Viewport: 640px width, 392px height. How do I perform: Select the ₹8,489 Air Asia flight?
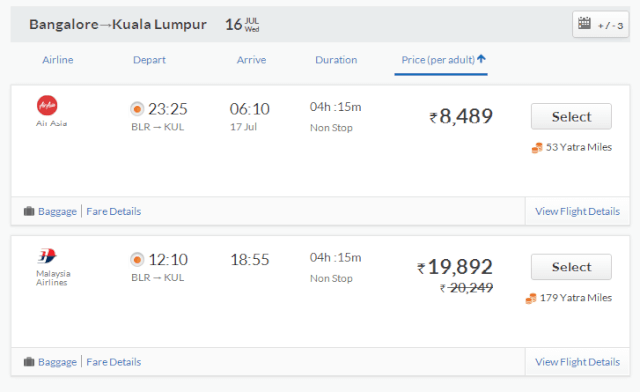click(x=571, y=116)
